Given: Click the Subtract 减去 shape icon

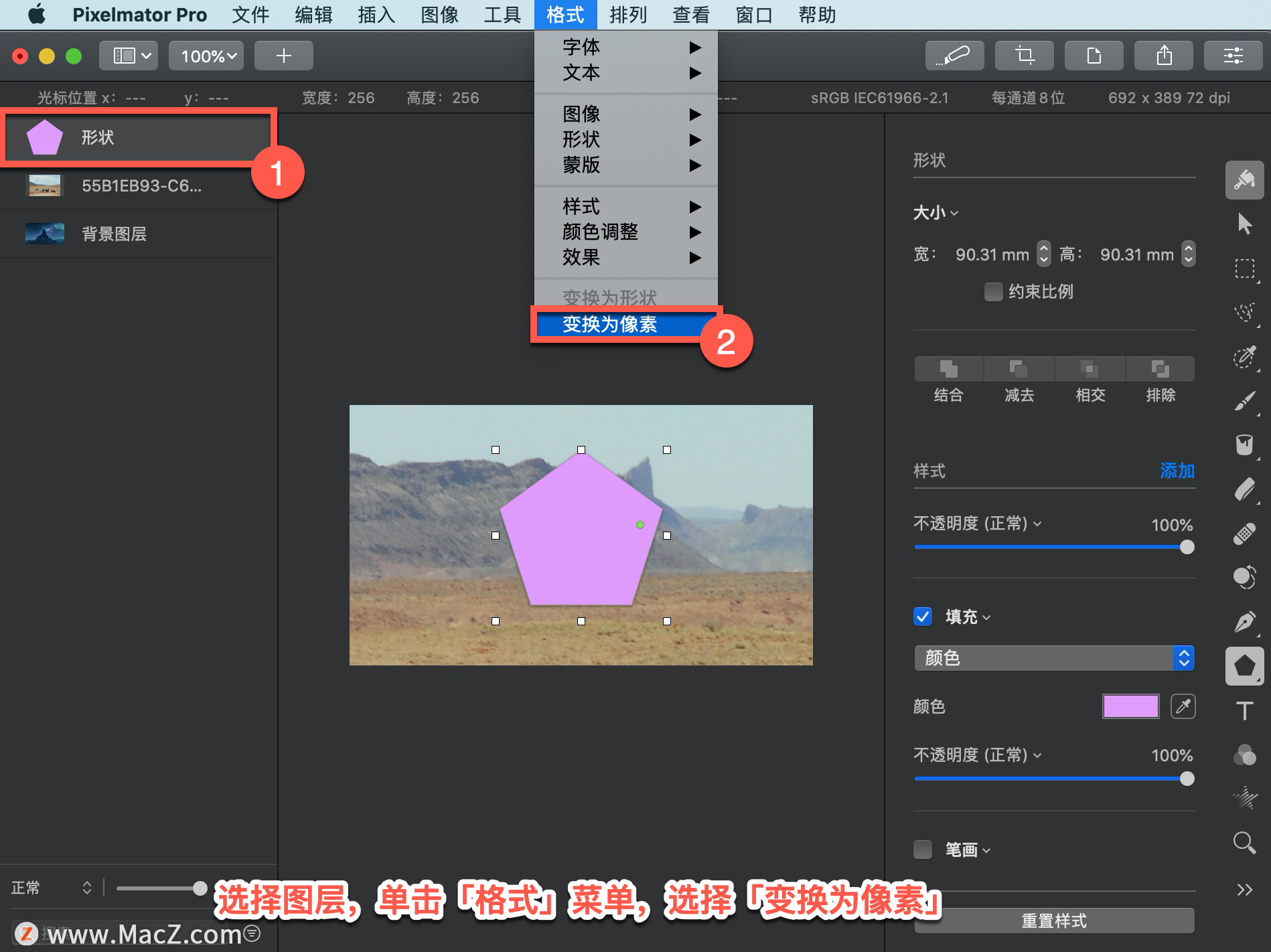Looking at the screenshot, I should click(1019, 369).
